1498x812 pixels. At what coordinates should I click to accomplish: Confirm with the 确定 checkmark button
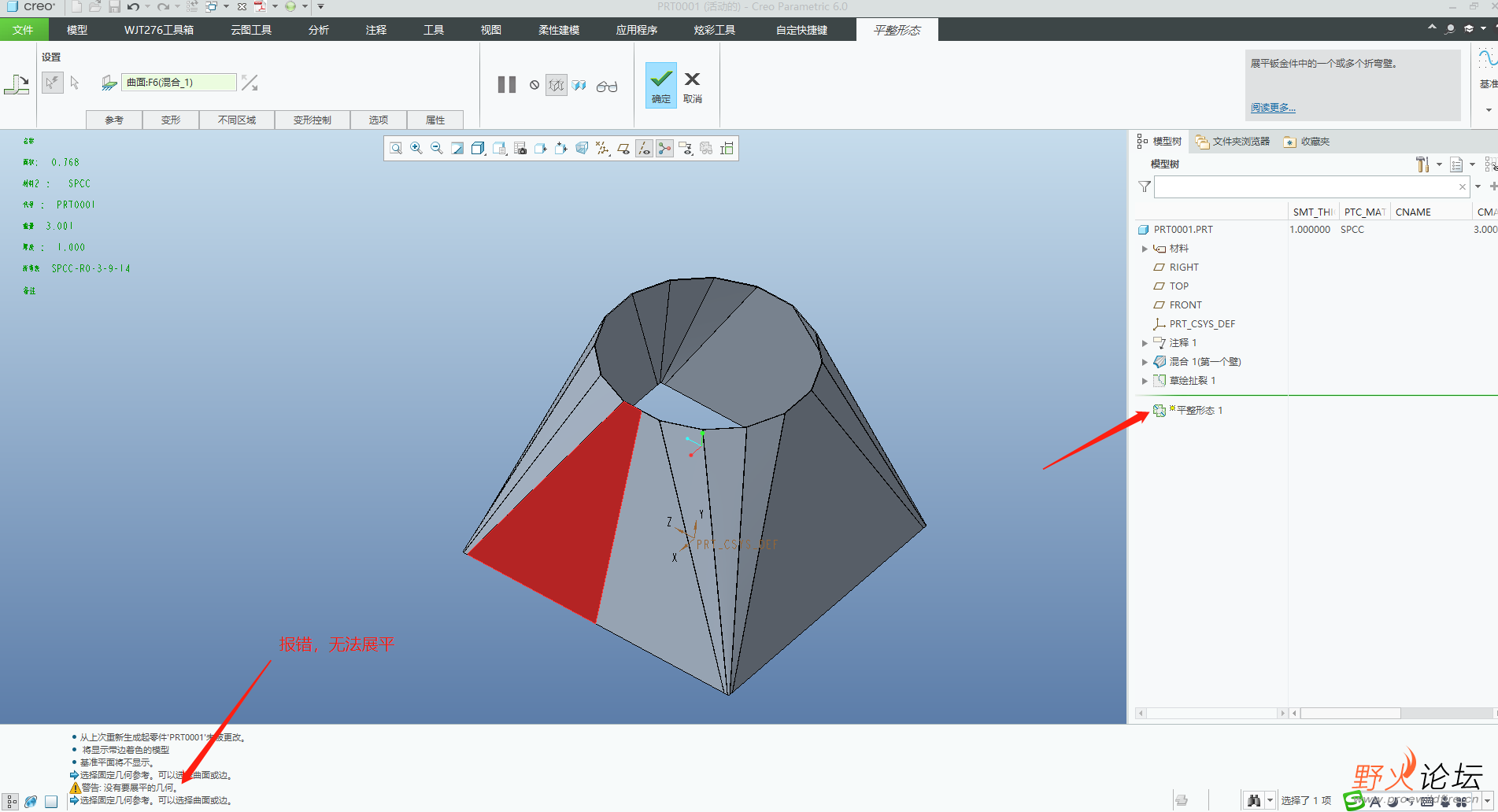[x=661, y=85]
